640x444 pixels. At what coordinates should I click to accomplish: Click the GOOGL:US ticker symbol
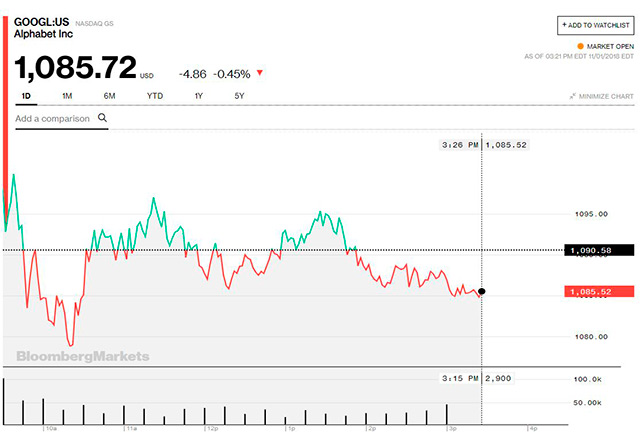coord(42,22)
